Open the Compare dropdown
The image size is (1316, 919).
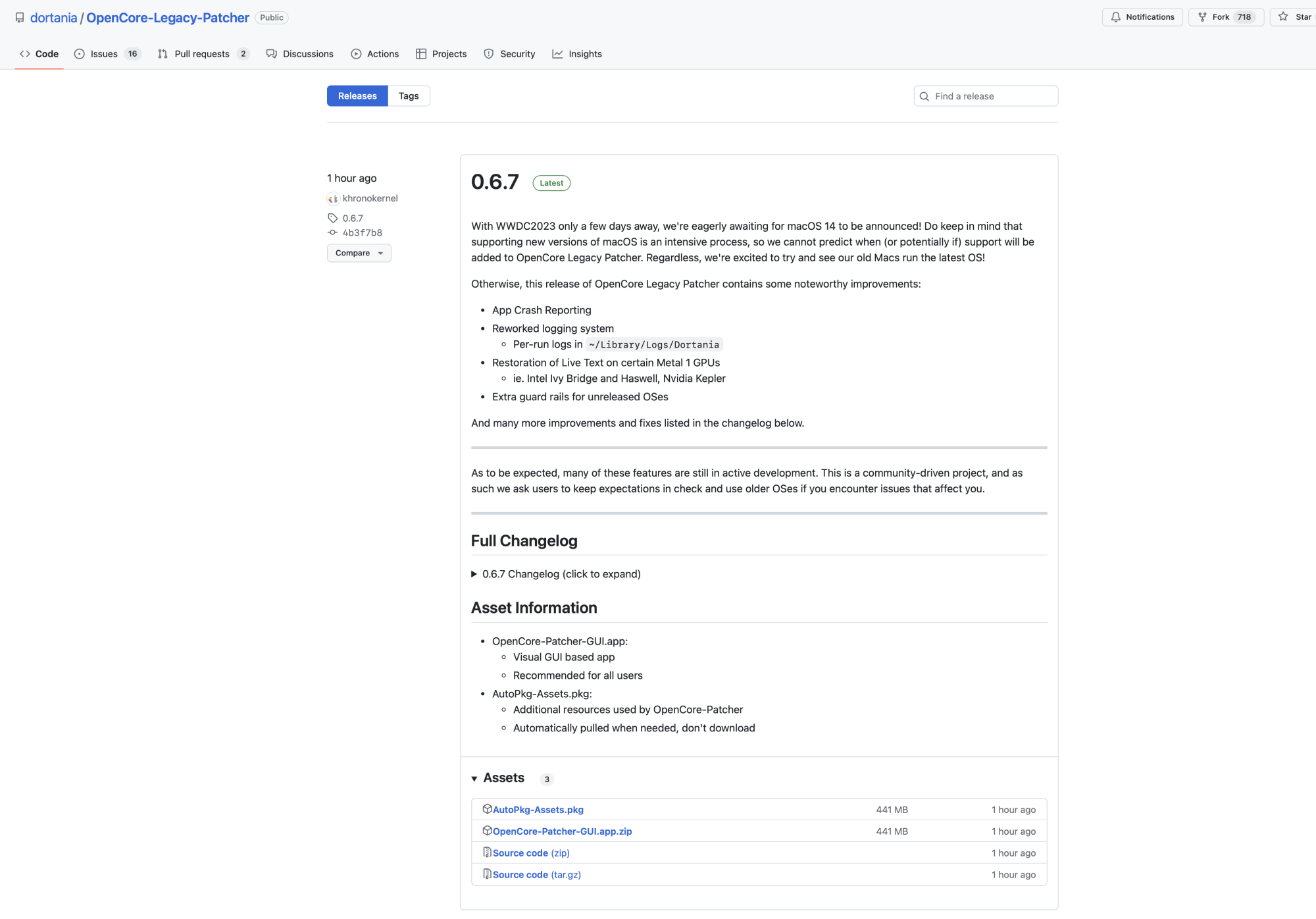coord(359,253)
